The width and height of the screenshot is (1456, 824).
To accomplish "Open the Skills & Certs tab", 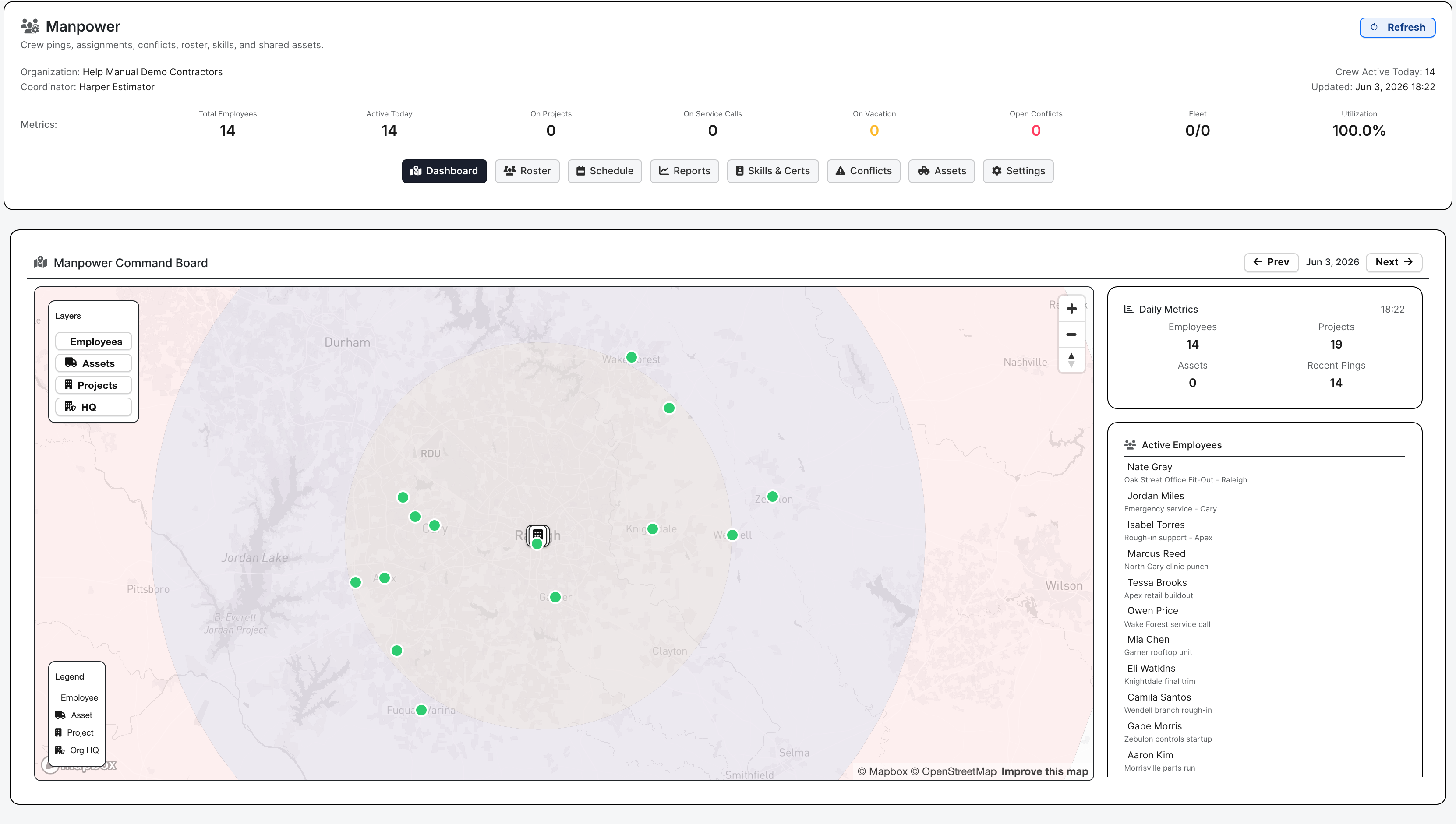I will click(773, 171).
